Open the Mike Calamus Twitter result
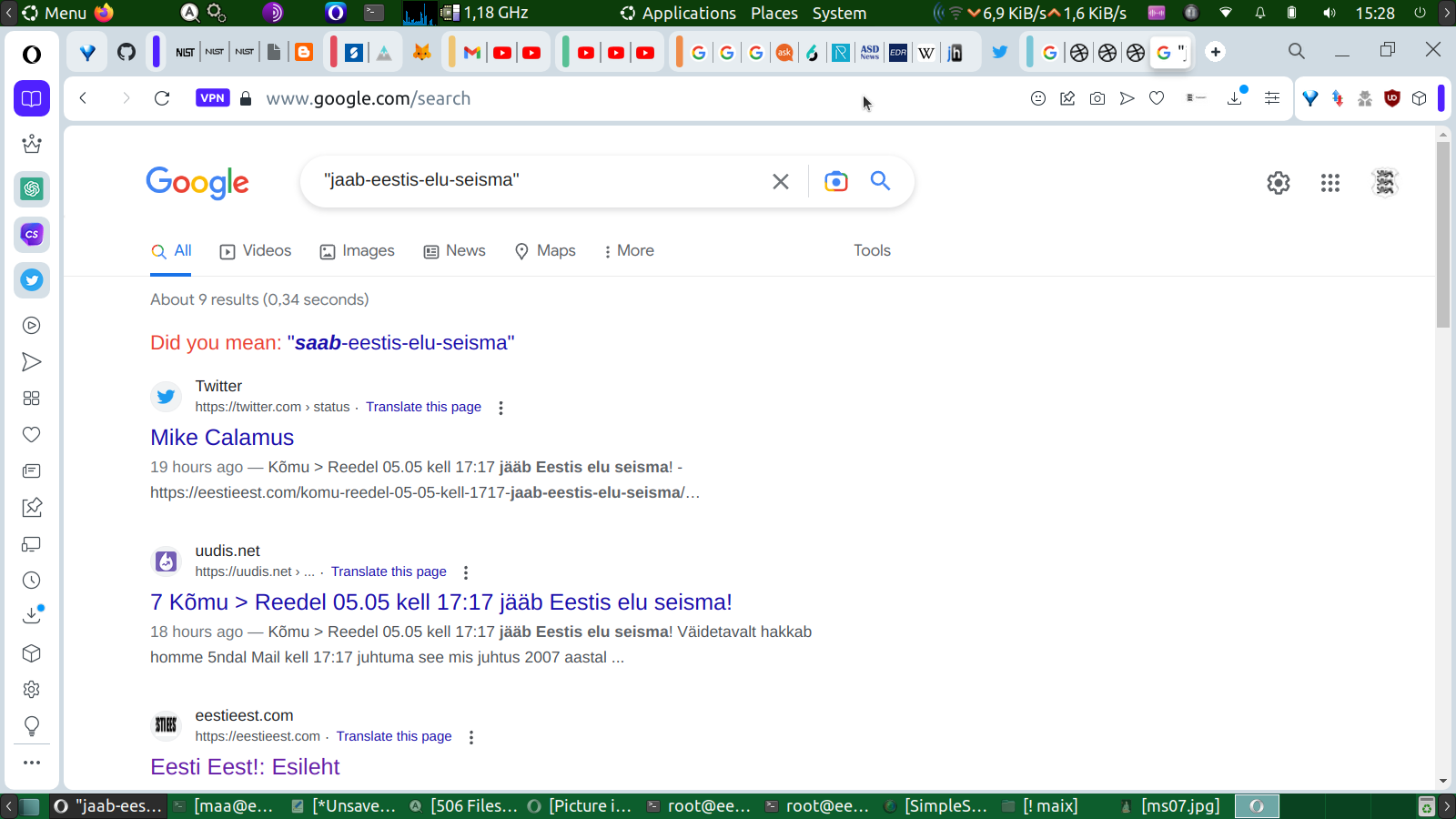This screenshot has height=819, width=1456. click(x=222, y=438)
